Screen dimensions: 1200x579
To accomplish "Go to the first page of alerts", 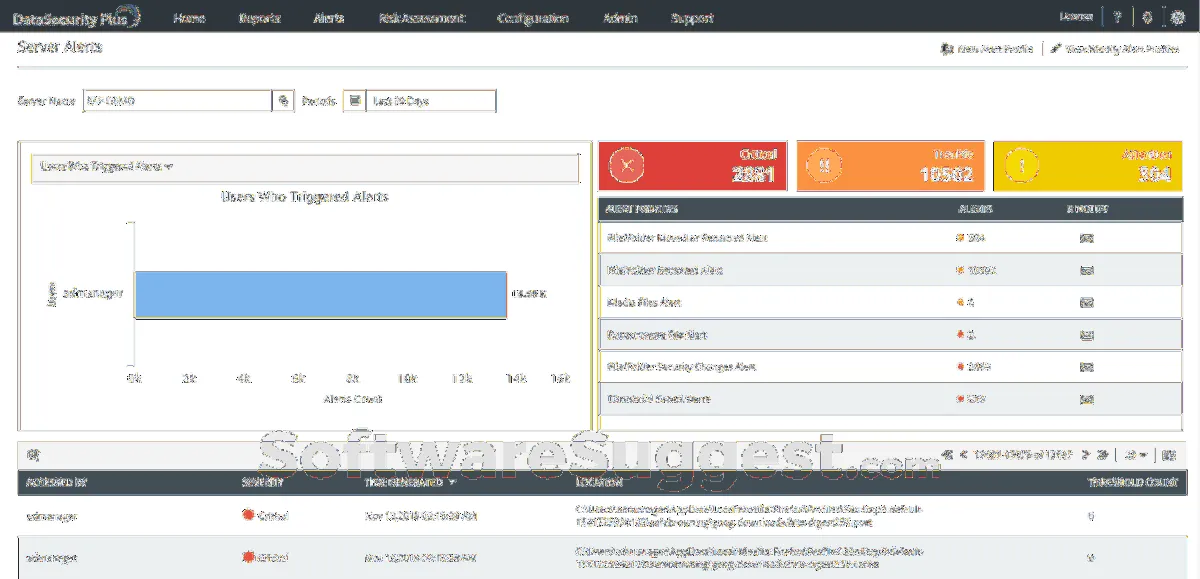I will [946, 455].
